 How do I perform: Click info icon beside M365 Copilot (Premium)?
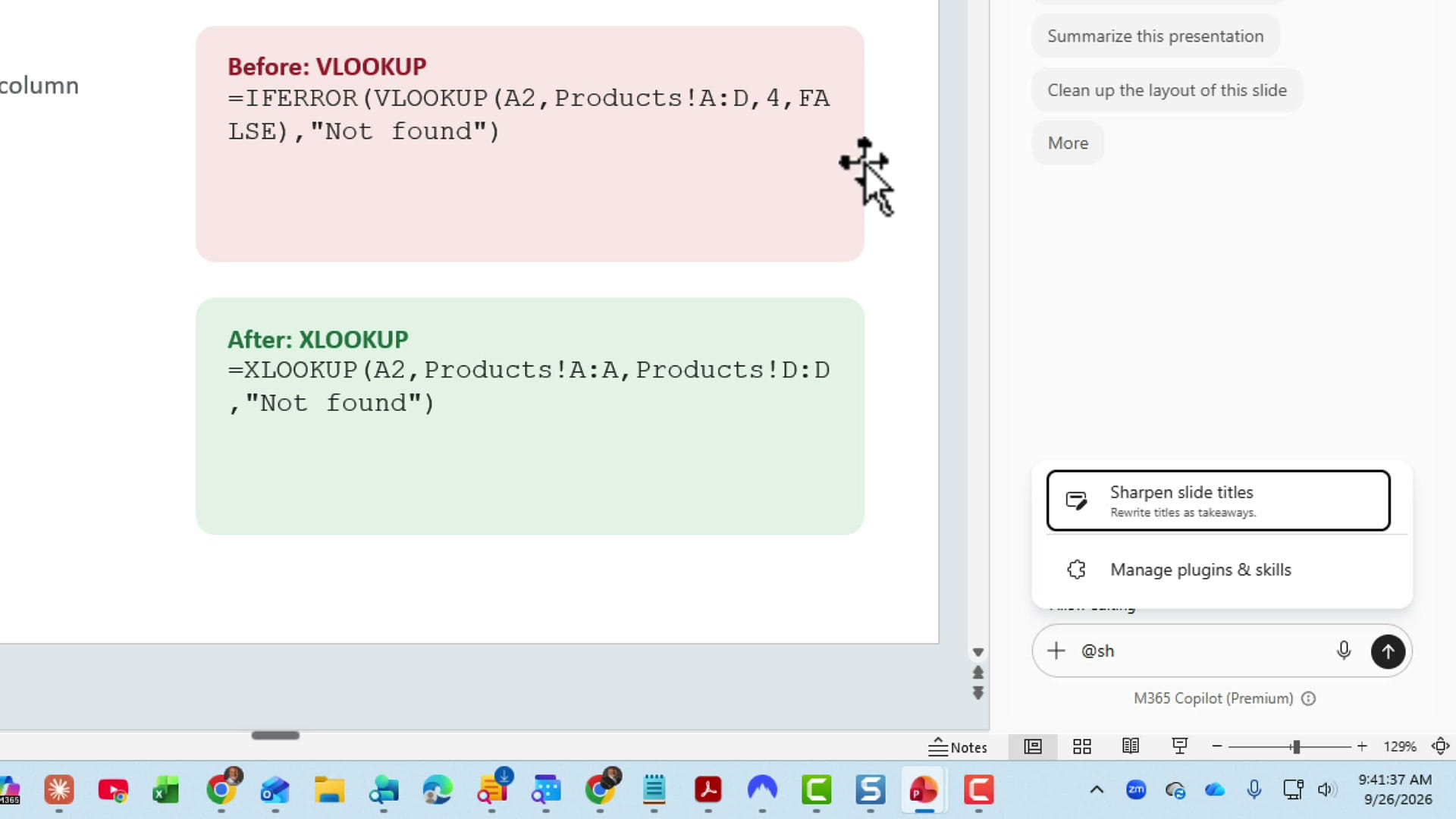[1308, 698]
